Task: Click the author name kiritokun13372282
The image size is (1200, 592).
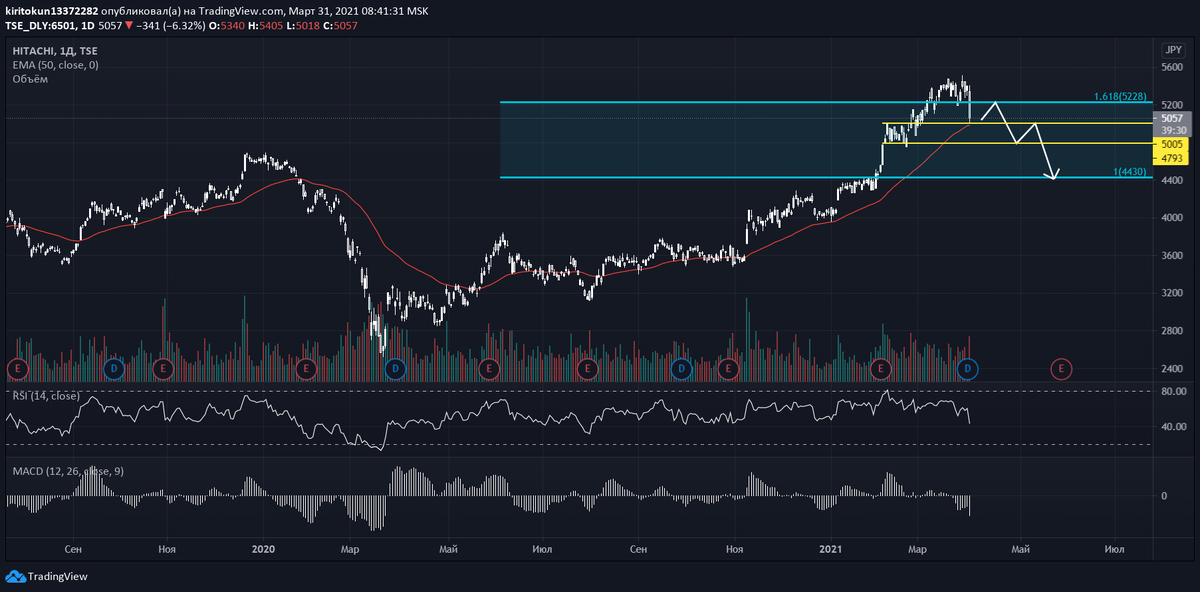Action: (x=52, y=10)
